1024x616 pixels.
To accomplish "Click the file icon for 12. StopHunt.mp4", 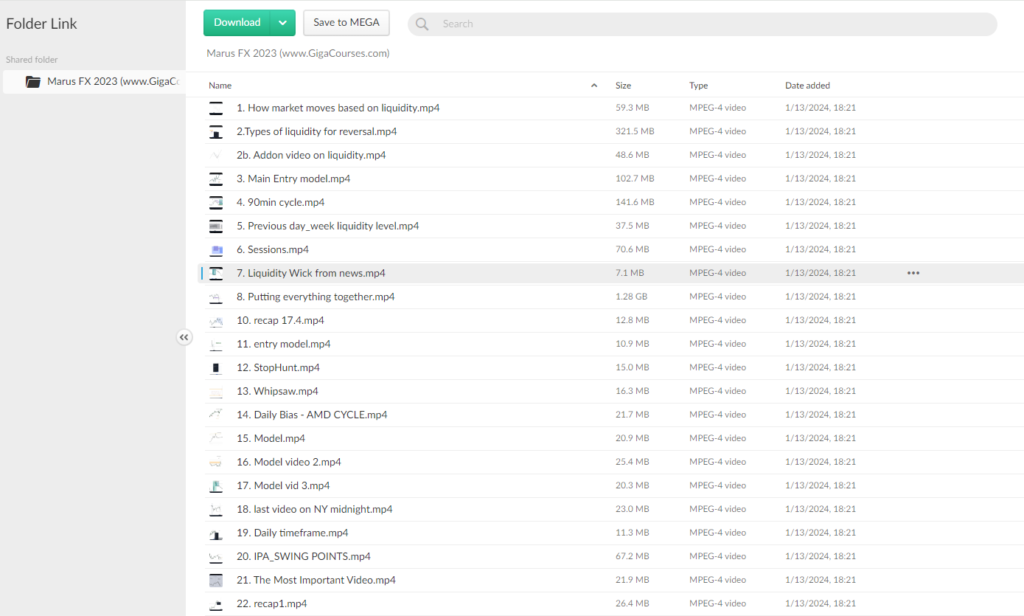I will coord(216,368).
